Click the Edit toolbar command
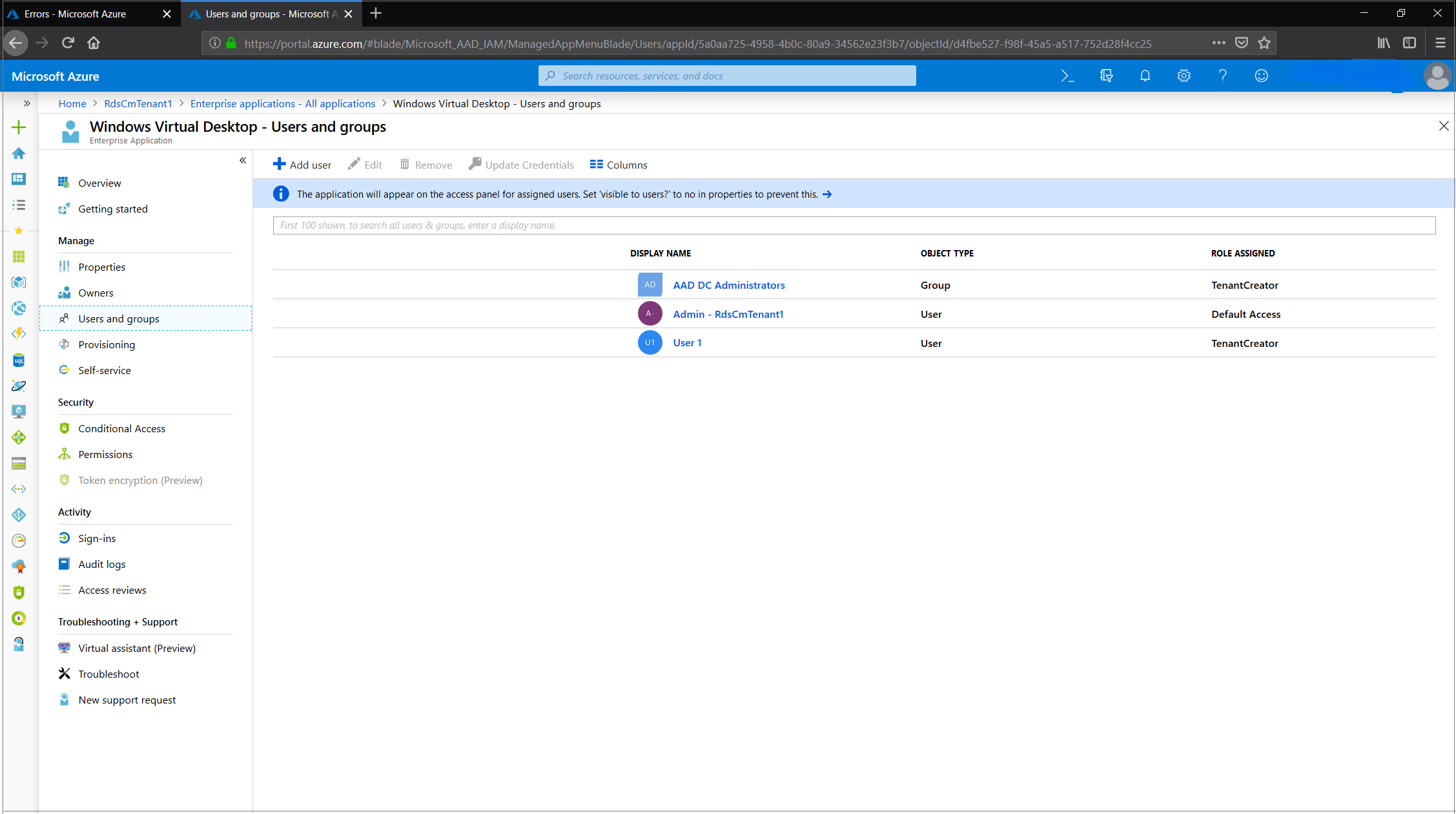Image resolution: width=1456 pixels, height=814 pixels. coord(365,165)
